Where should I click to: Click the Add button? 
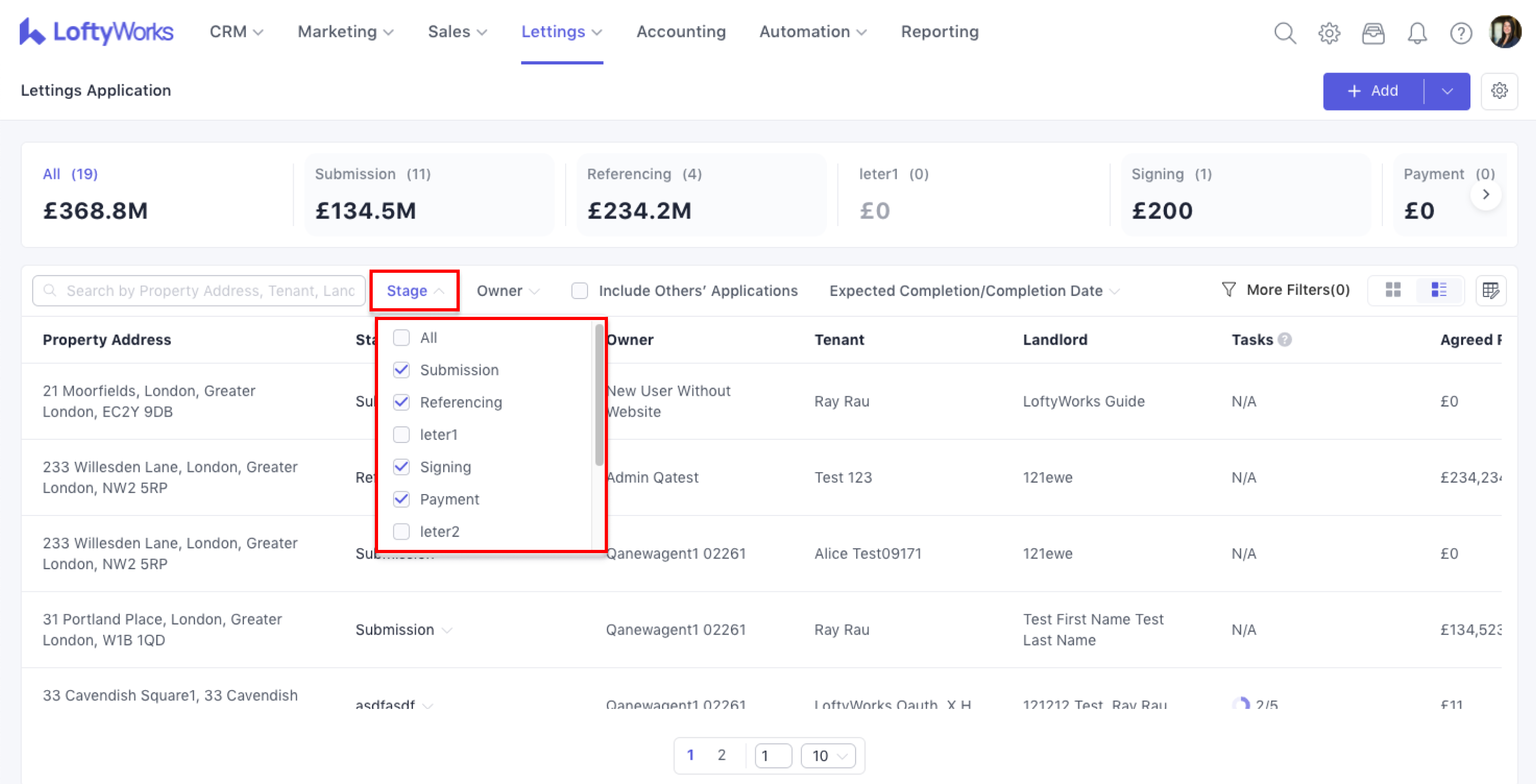click(x=1373, y=91)
